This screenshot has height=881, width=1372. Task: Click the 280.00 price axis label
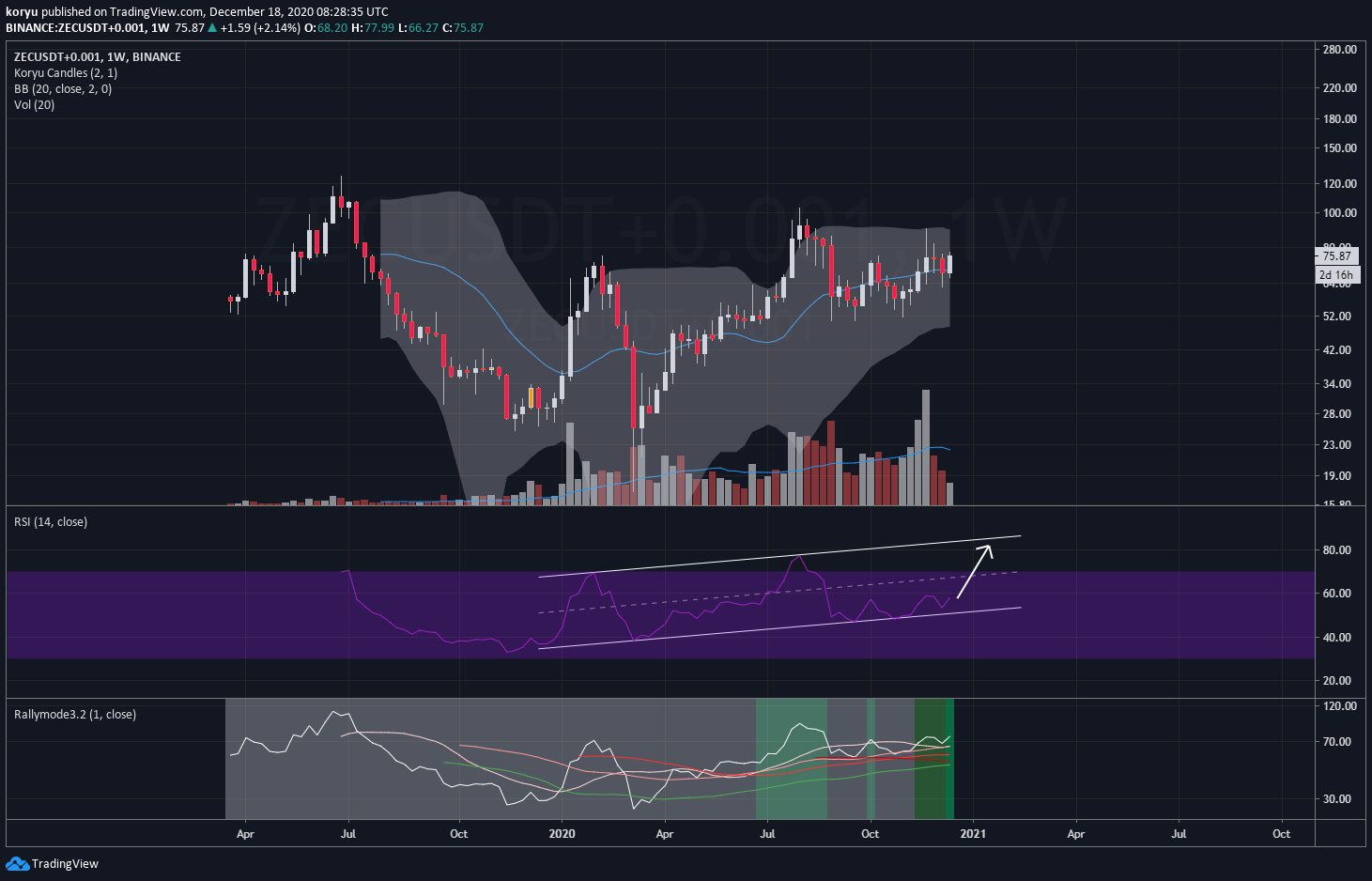tap(1340, 49)
